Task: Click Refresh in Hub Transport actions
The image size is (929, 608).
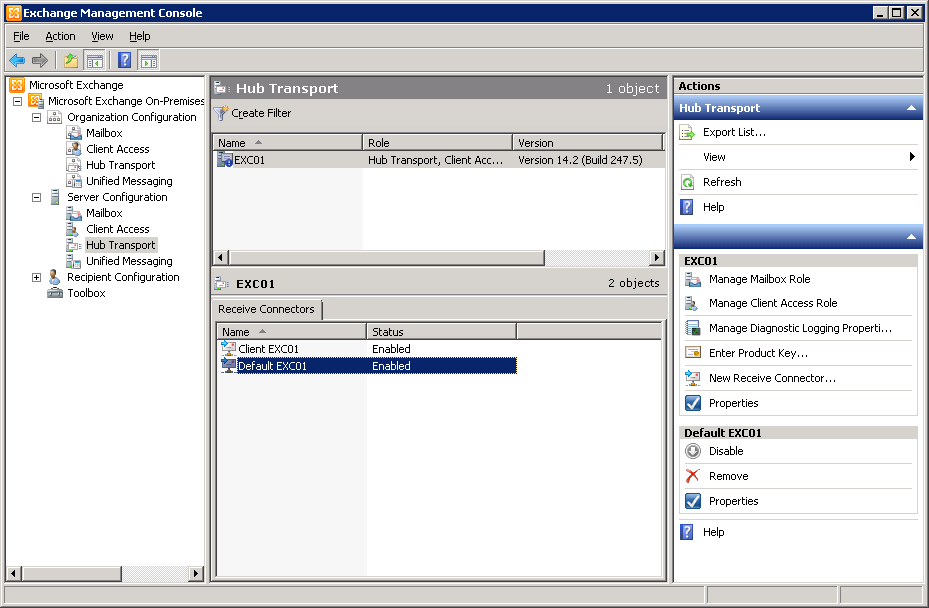Action: point(722,182)
